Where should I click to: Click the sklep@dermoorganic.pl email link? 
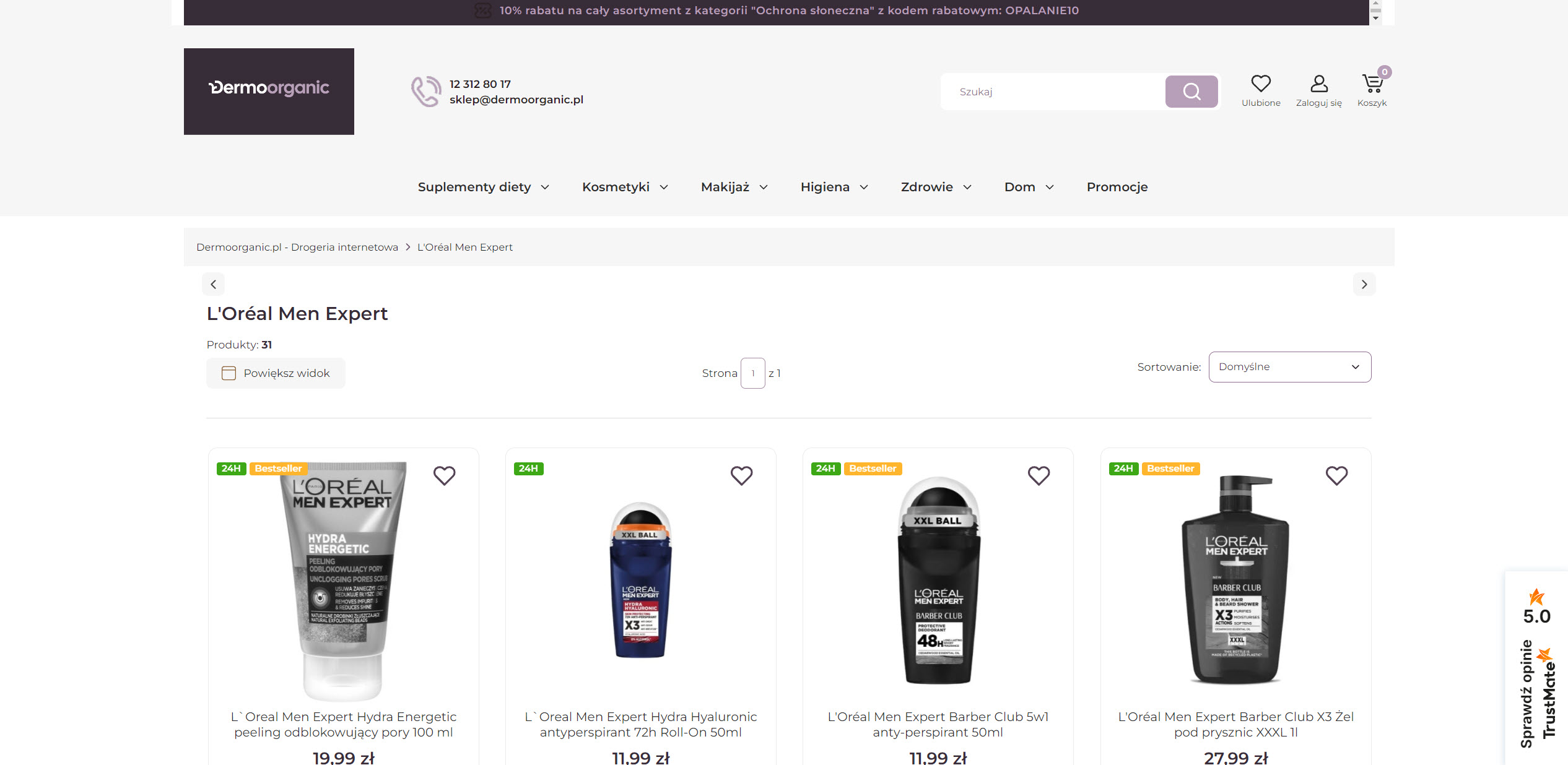click(516, 100)
